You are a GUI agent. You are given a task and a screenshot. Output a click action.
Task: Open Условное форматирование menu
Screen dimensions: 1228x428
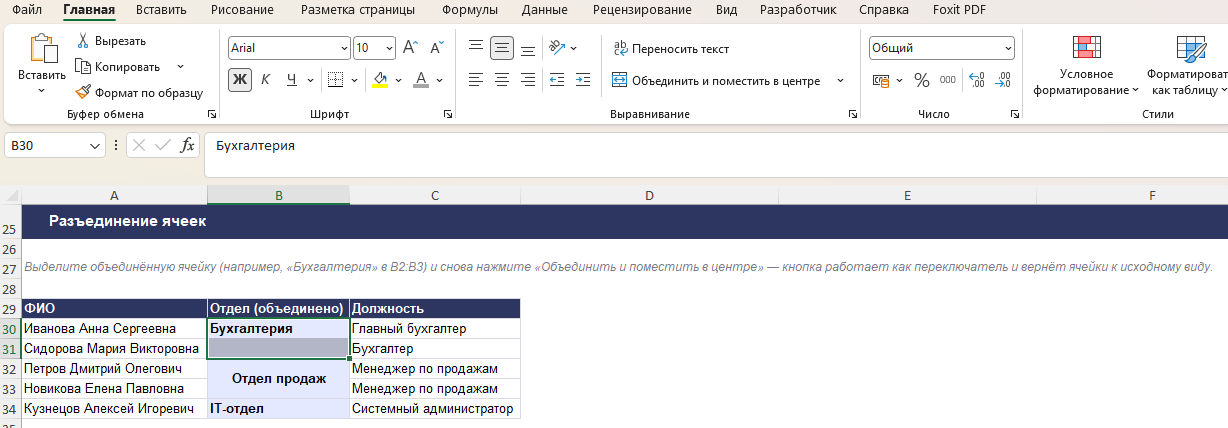click(1086, 66)
